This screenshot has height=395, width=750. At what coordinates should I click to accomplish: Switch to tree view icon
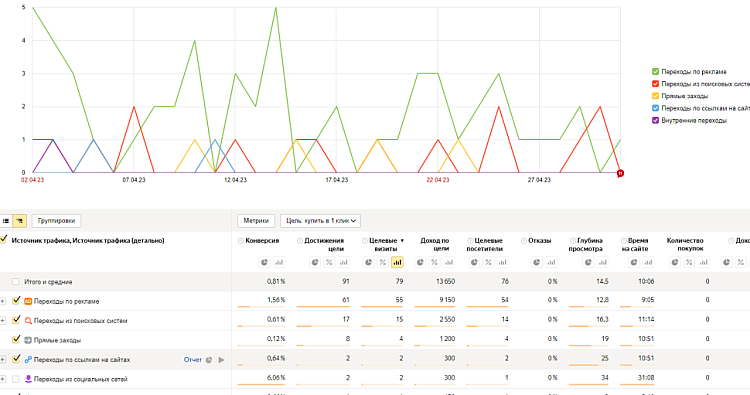(x=20, y=221)
